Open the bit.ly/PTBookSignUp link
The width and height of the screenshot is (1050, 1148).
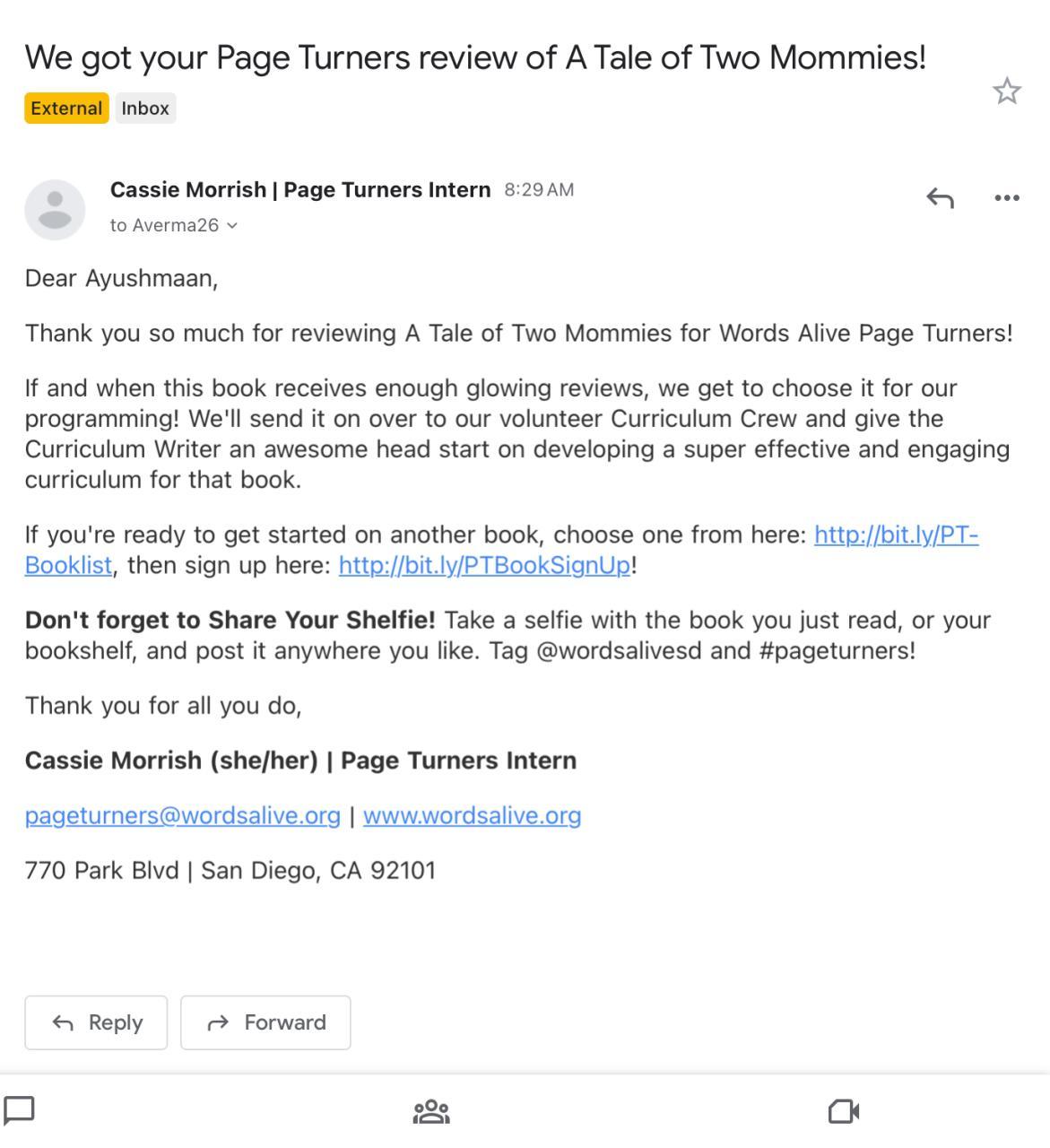tap(485, 565)
